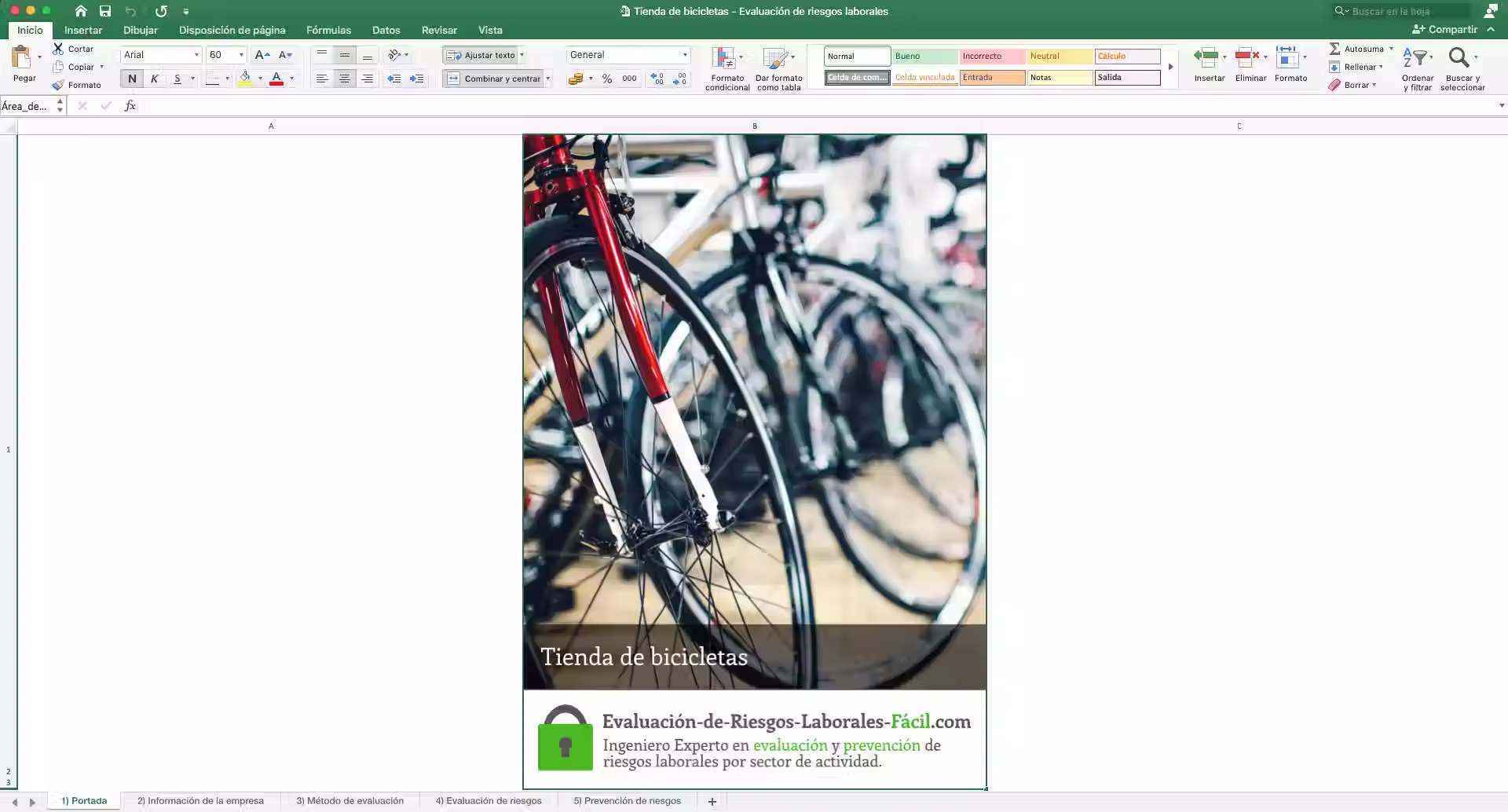Increase decimal places
This screenshot has width=1508, height=812.
pyautogui.click(x=658, y=79)
